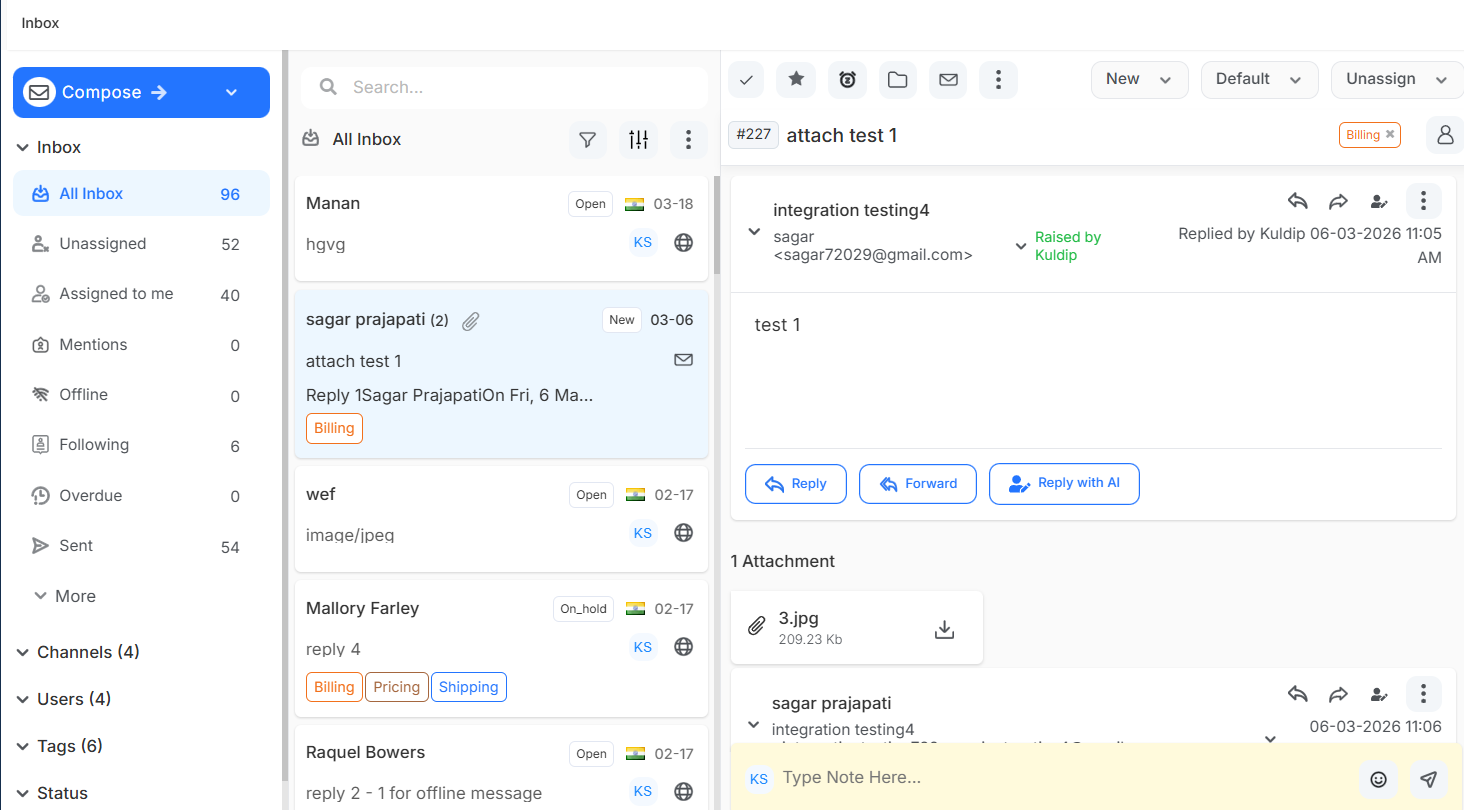Viewport: 1464px width, 810px height.
Task: Click the Search field in the ticket list
Action: click(505, 88)
